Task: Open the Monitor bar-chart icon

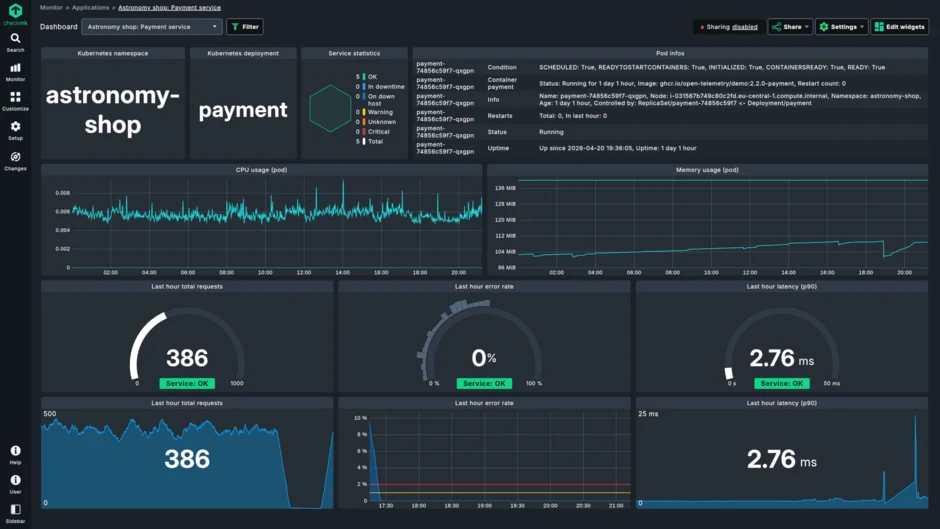Action: [x=15, y=72]
